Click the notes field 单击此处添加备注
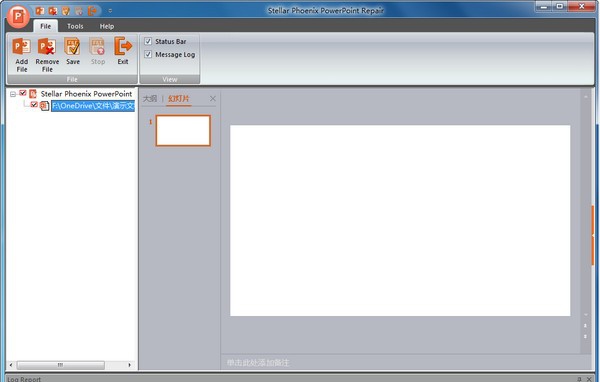Image resolution: width=600 pixels, height=382 pixels. point(258,362)
